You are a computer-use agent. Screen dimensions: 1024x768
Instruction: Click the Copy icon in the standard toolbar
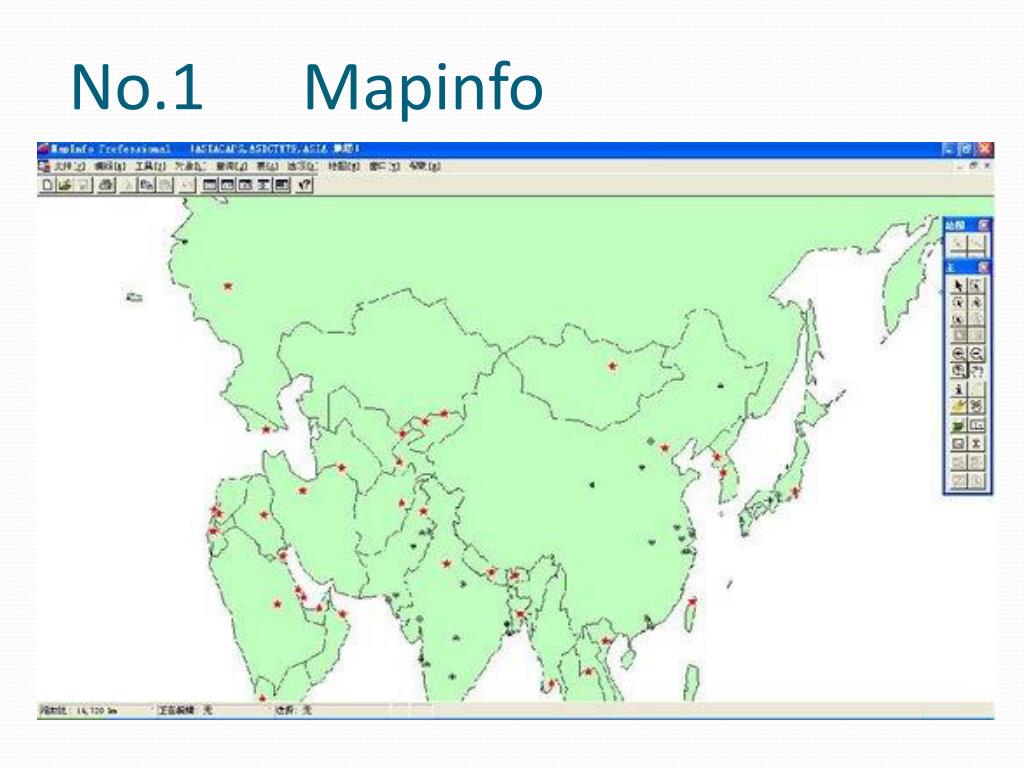[148, 185]
